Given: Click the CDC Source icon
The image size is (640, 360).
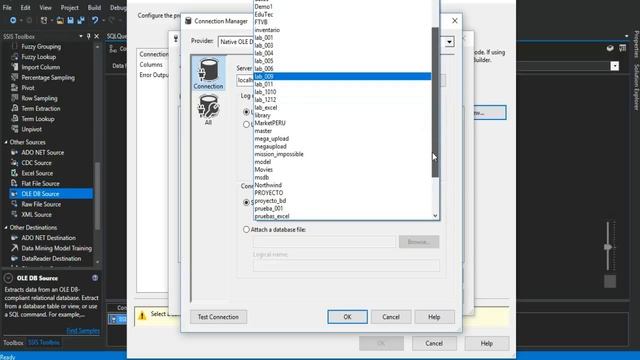Looking at the screenshot, I should point(15,163).
